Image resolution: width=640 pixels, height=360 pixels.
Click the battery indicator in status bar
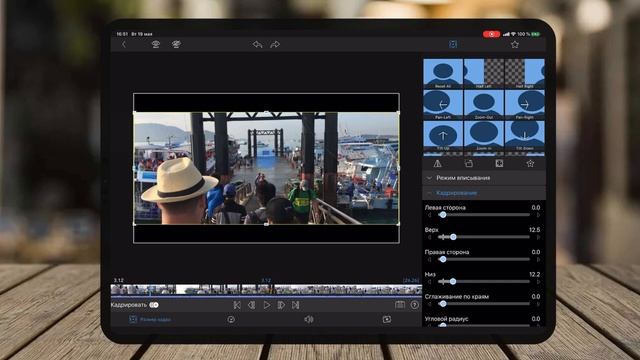coord(536,34)
